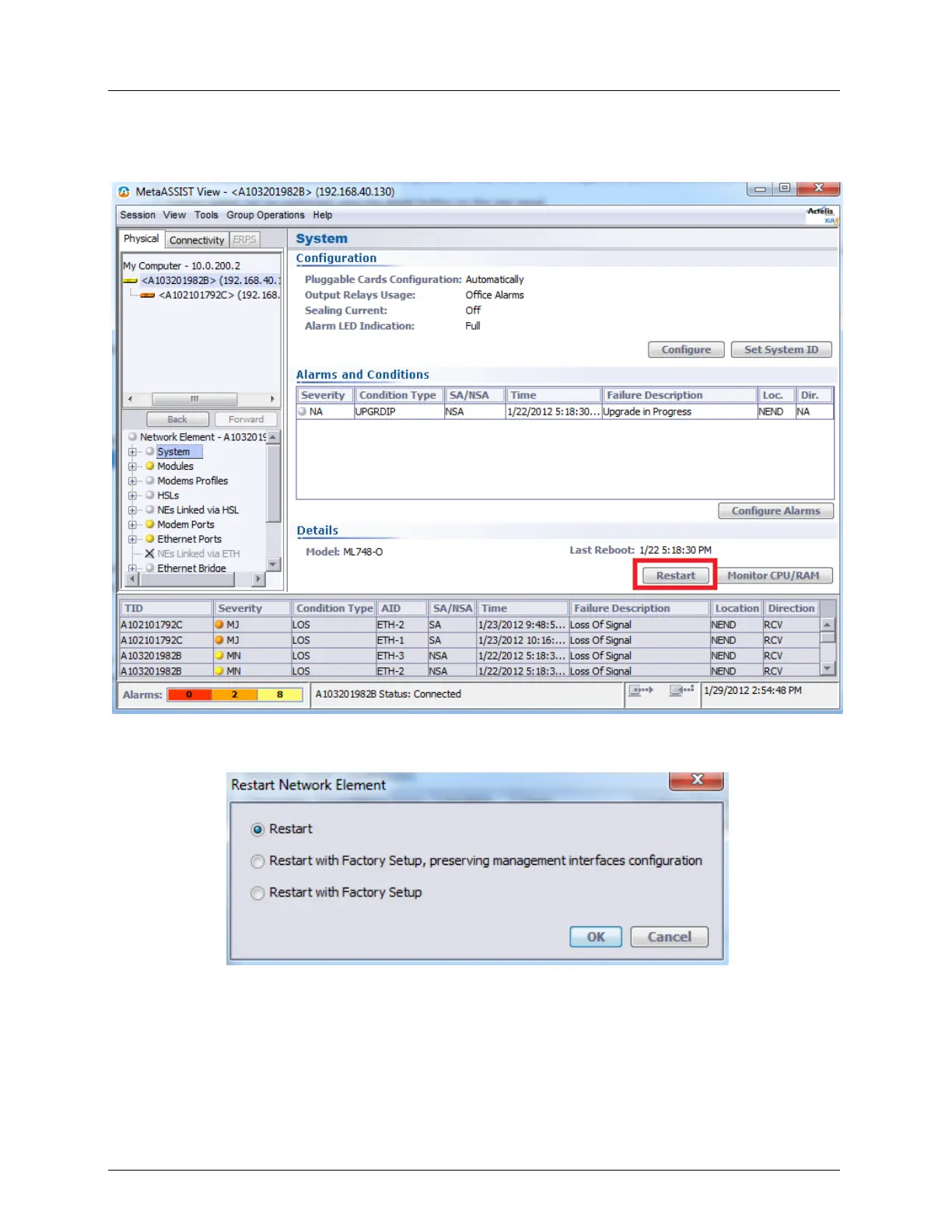This screenshot has height=1232, width=952.
Task: Click the red critical alarms counter
Action: coord(189,695)
